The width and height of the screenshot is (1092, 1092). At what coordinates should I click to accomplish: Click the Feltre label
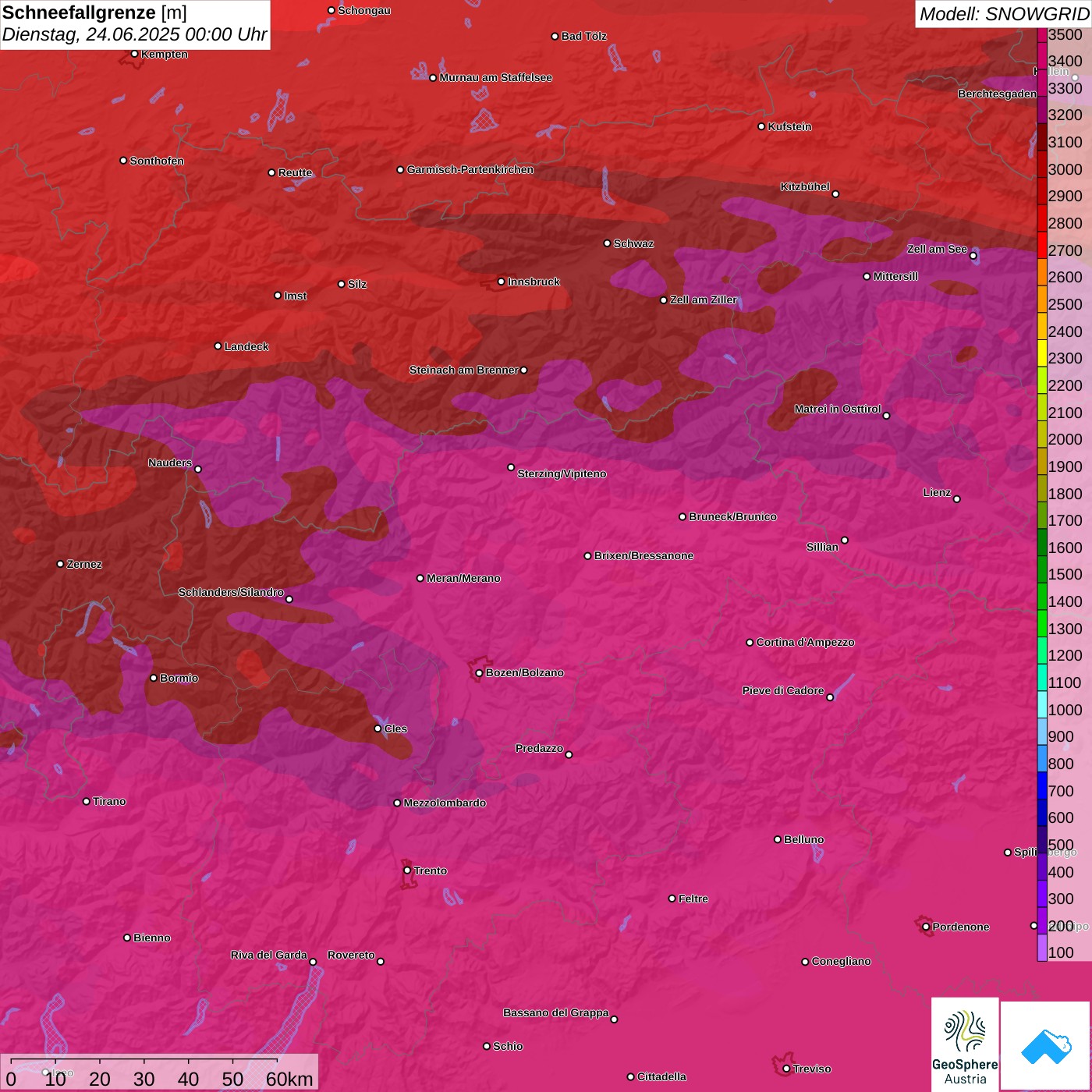(693, 899)
